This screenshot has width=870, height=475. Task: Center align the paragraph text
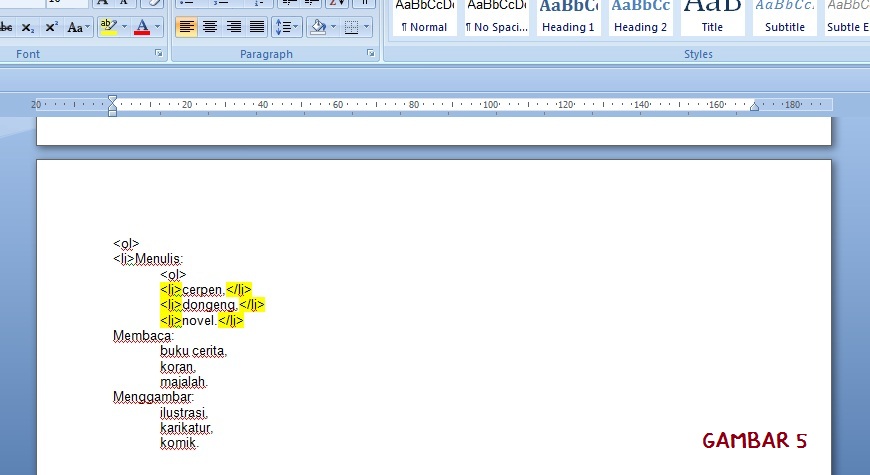210,27
